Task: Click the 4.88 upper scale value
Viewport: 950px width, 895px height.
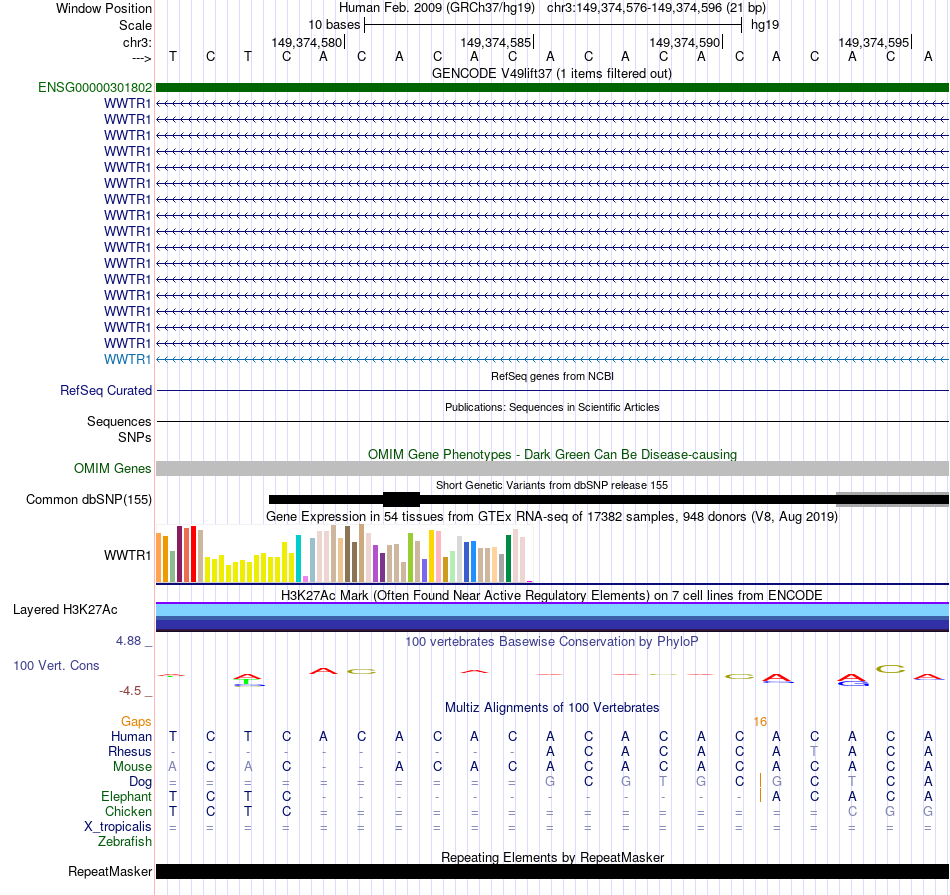Action: coord(128,640)
